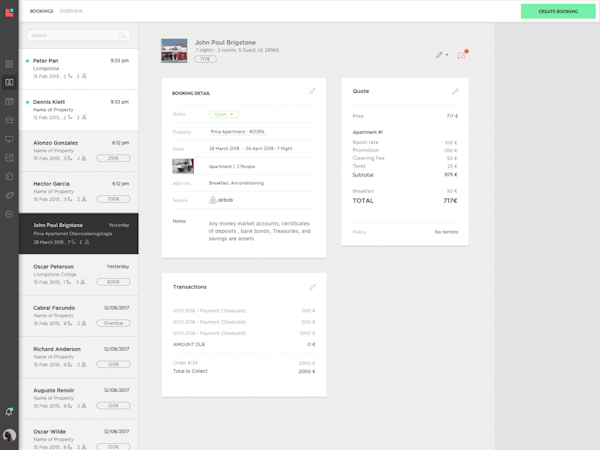Image resolution: width=600 pixels, height=450 pixels.
Task: Click the apartment thumbnail in Booking Detail
Action: [183, 166]
